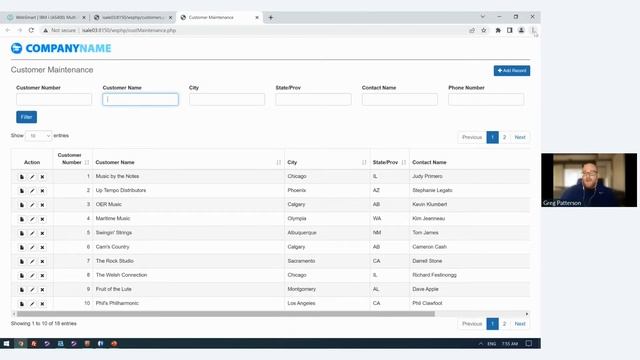Sort by State/Prov column
The height and width of the screenshot is (360, 640).
pyautogui.click(x=404, y=162)
